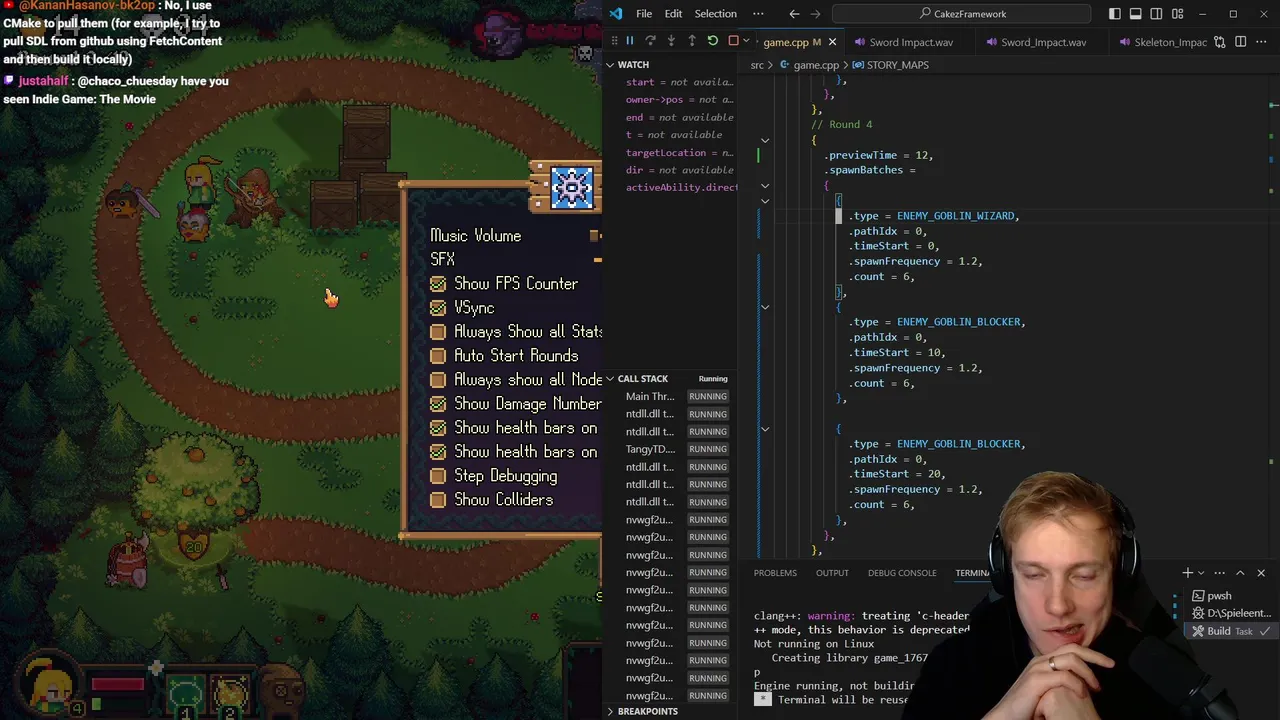Open the Edit menu

coord(673,14)
